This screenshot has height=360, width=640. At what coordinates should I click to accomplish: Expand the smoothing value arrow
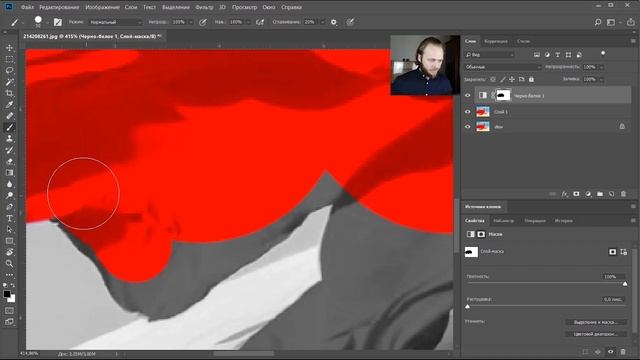pos(322,22)
